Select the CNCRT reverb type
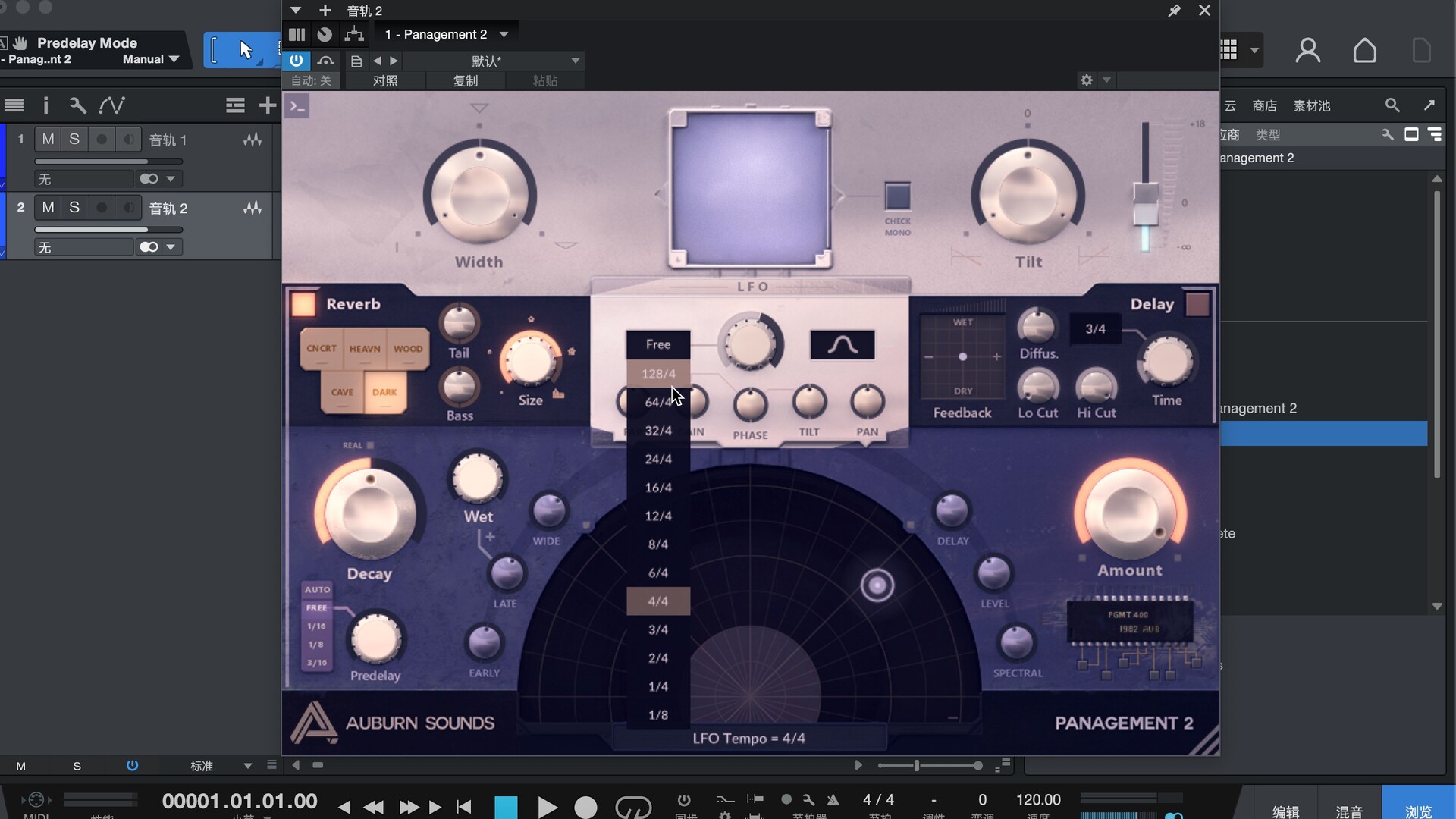Viewport: 1456px width, 819px height. (322, 349)
